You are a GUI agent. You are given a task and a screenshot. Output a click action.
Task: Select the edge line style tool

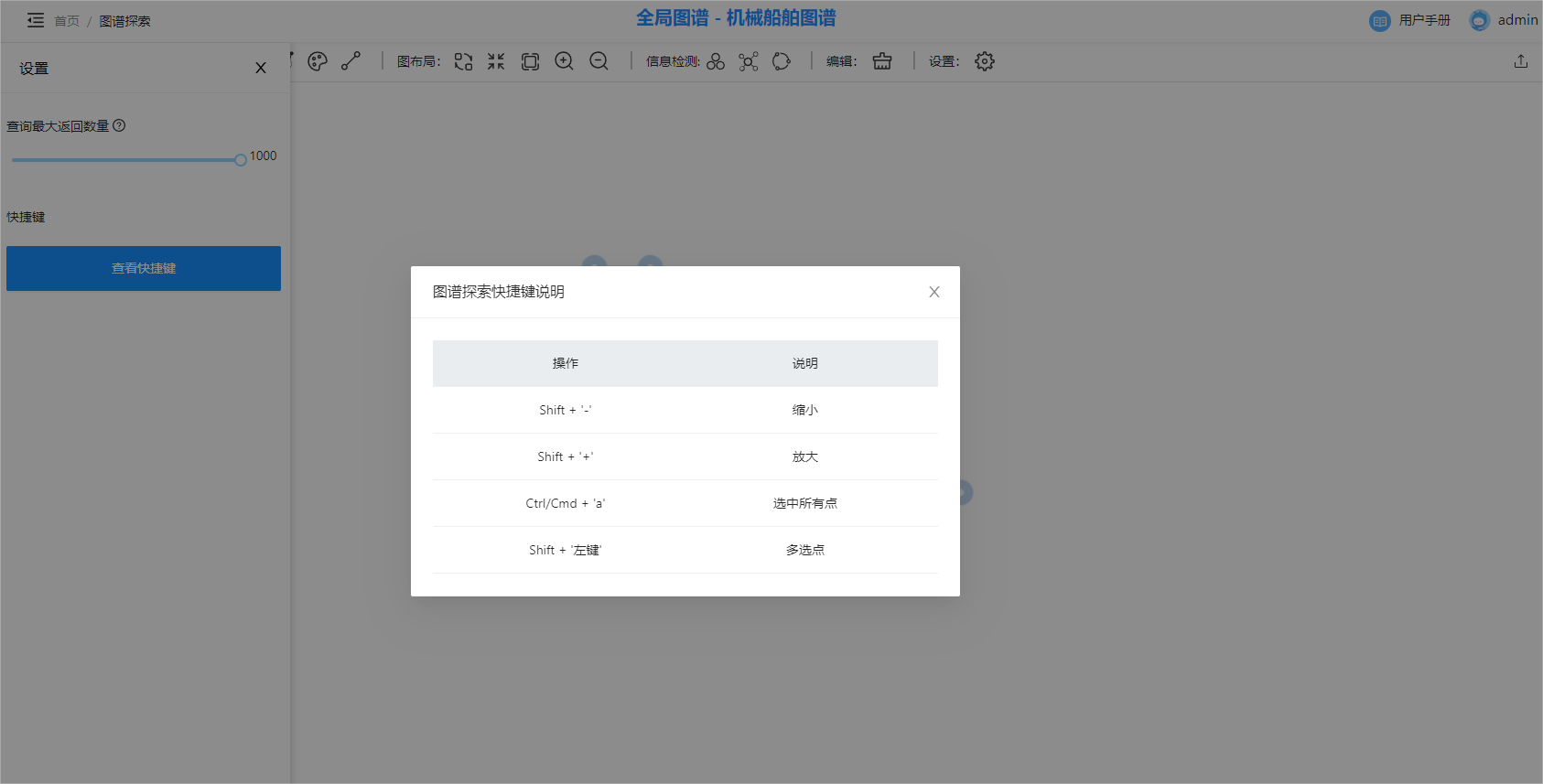pyautogui.click(x=351, y=61)
